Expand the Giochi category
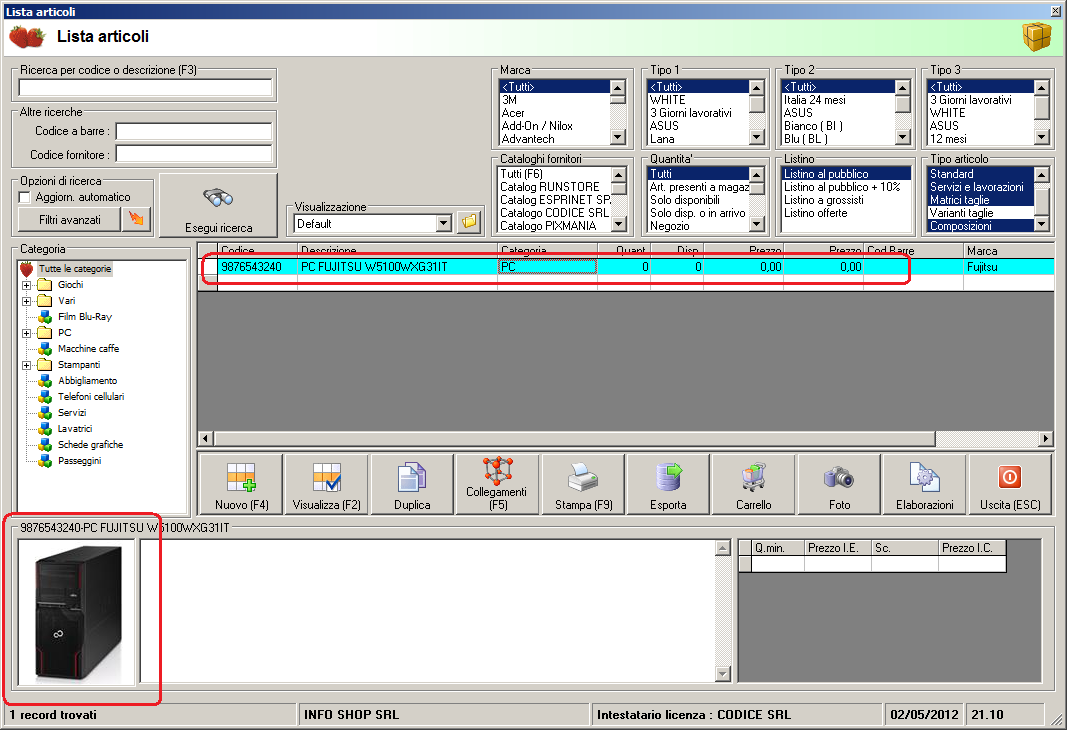The height and width of the screenshot is (730, 1067). tap(27, 285)
